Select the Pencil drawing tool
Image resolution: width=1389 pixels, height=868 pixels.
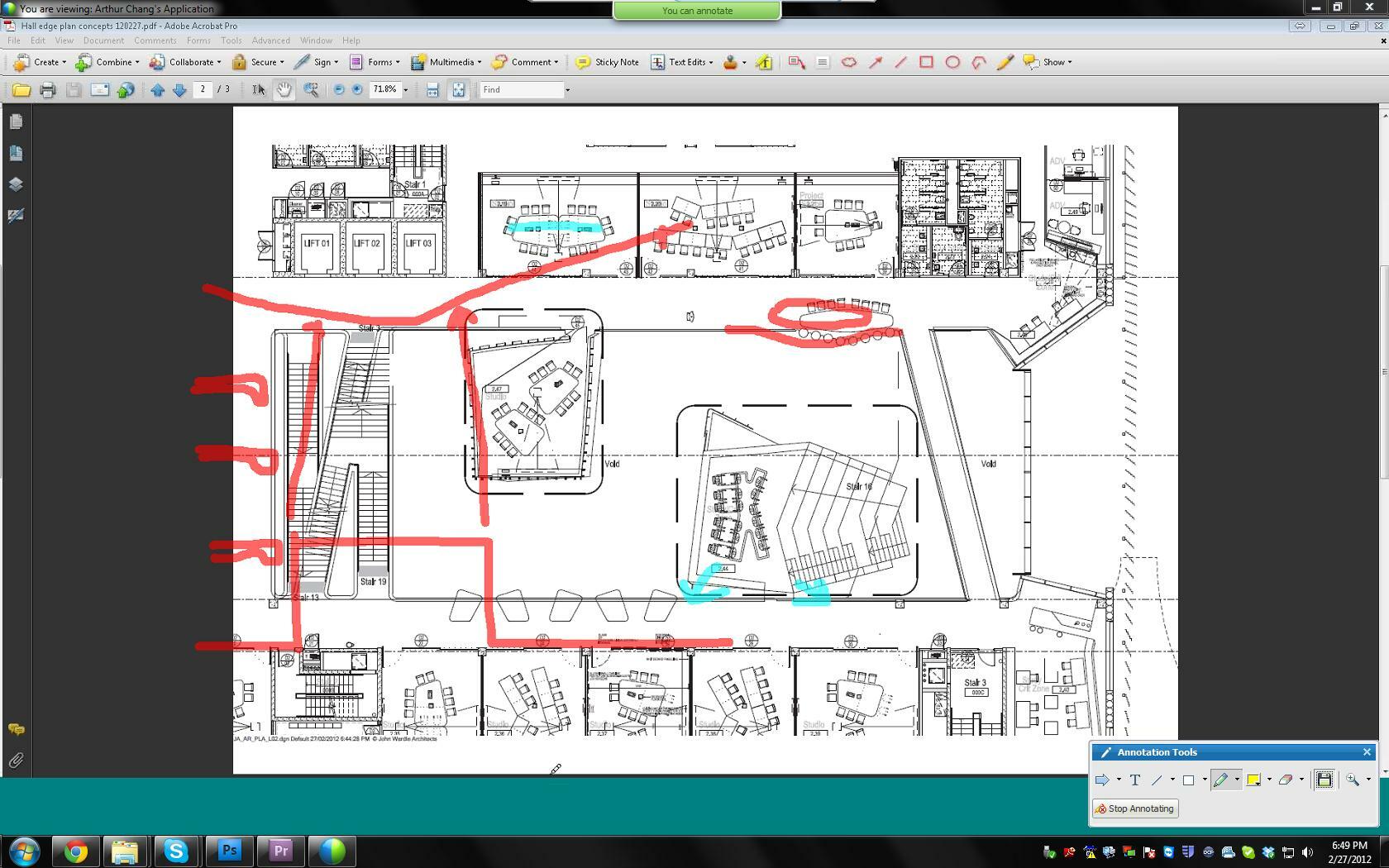point(1005,62)
